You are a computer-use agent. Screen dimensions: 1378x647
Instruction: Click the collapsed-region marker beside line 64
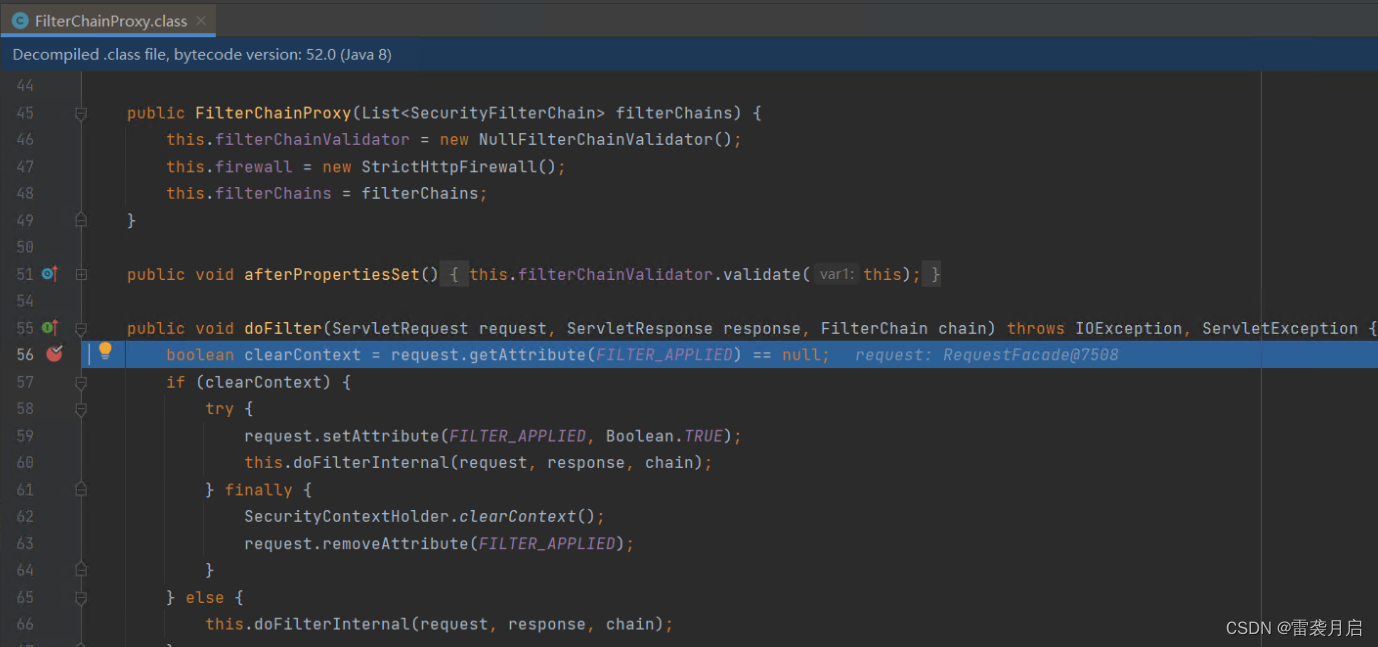tap(81, 569)
